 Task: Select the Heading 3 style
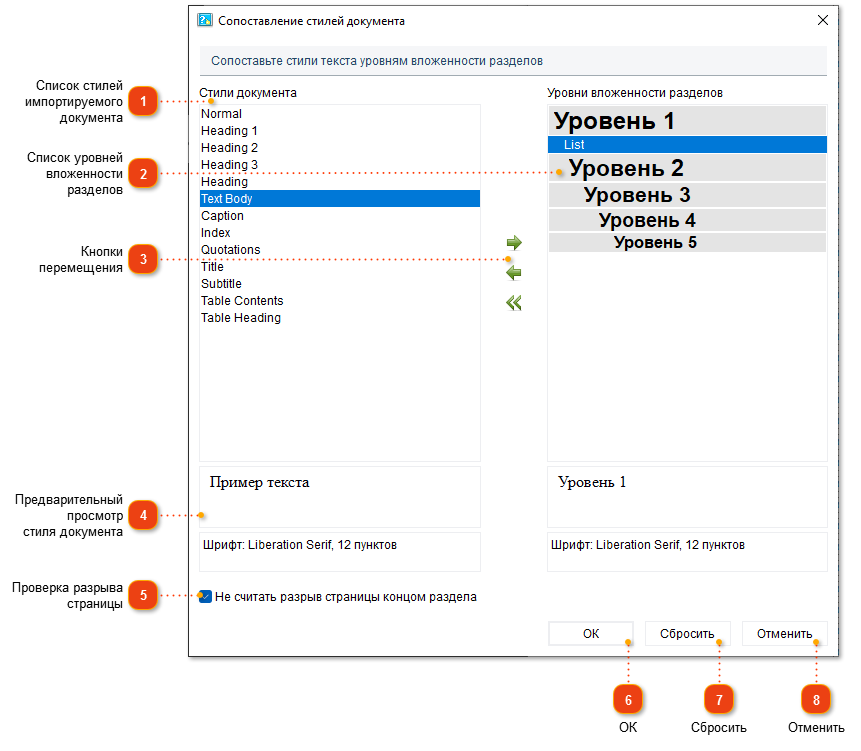click(229, 165)
